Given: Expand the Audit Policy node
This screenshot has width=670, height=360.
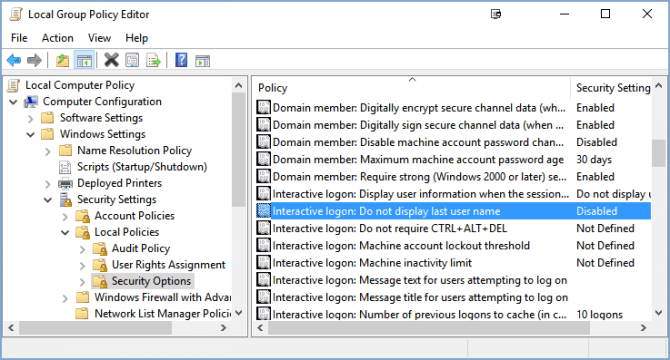Looking at the screenshot, I should click(82, 249).
